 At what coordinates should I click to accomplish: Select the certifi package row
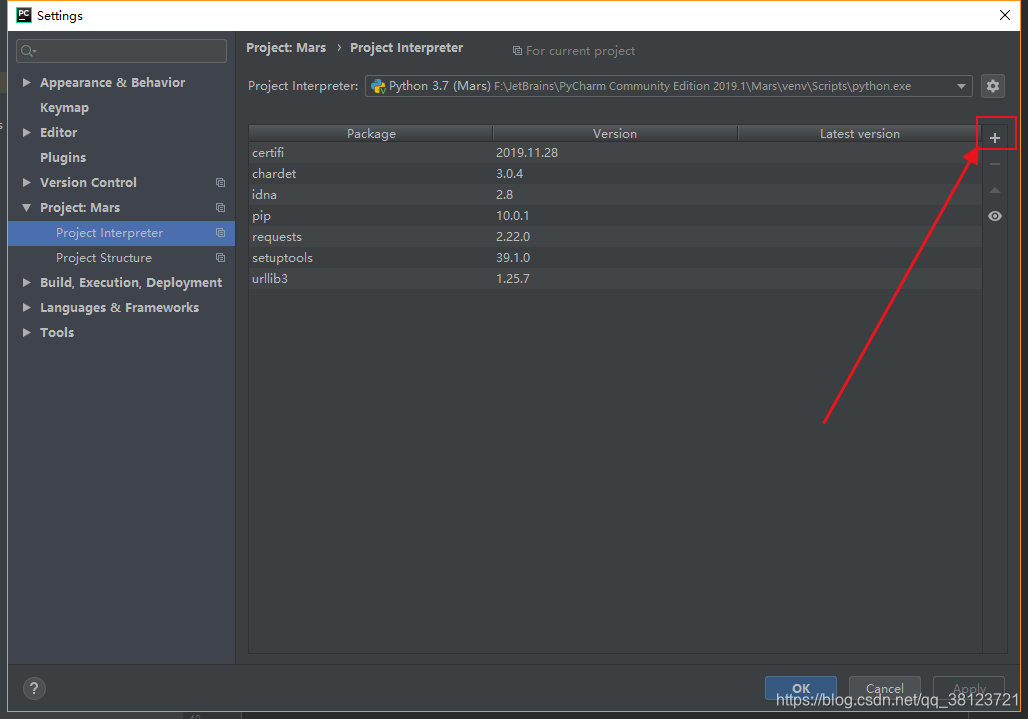click(x=615, y=153)
